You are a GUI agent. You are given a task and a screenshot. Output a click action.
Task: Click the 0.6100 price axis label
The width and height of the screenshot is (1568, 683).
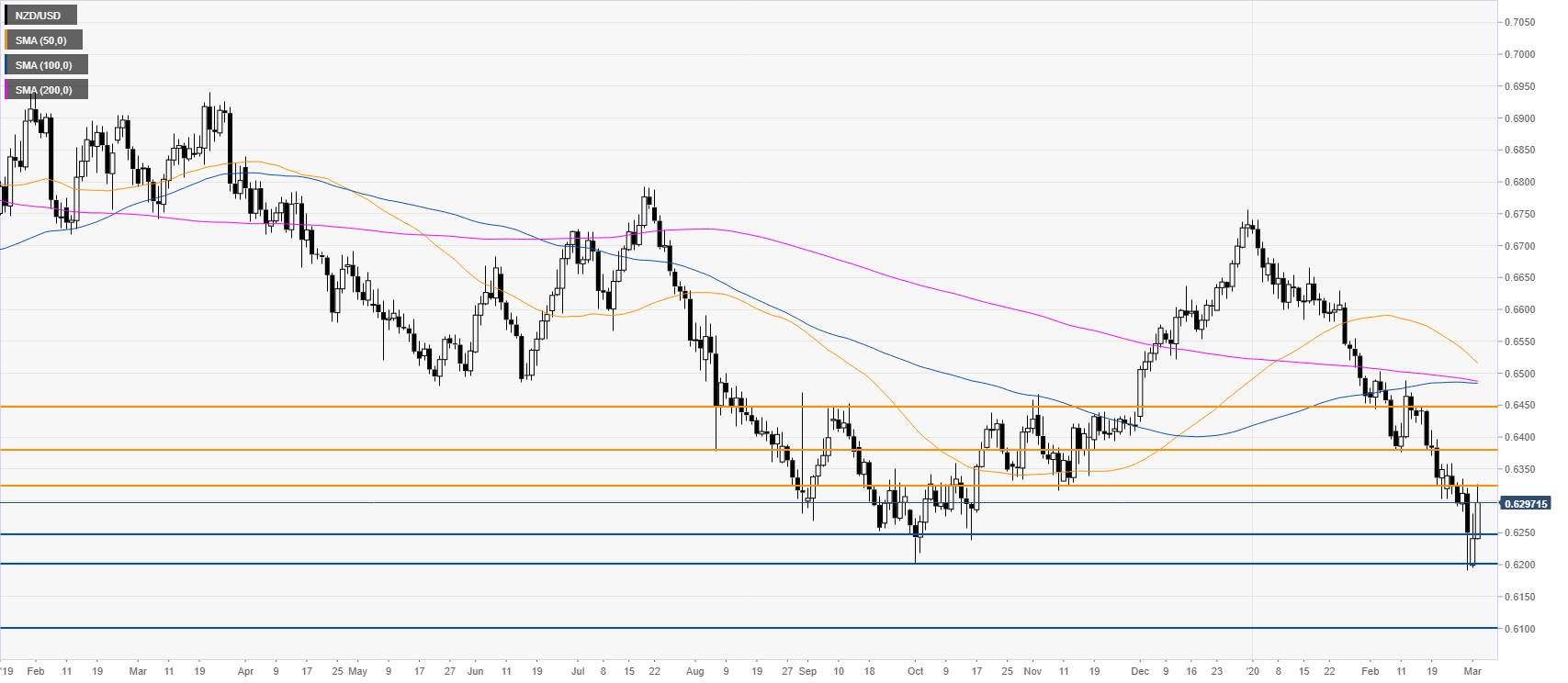[x=1518, y=629]
